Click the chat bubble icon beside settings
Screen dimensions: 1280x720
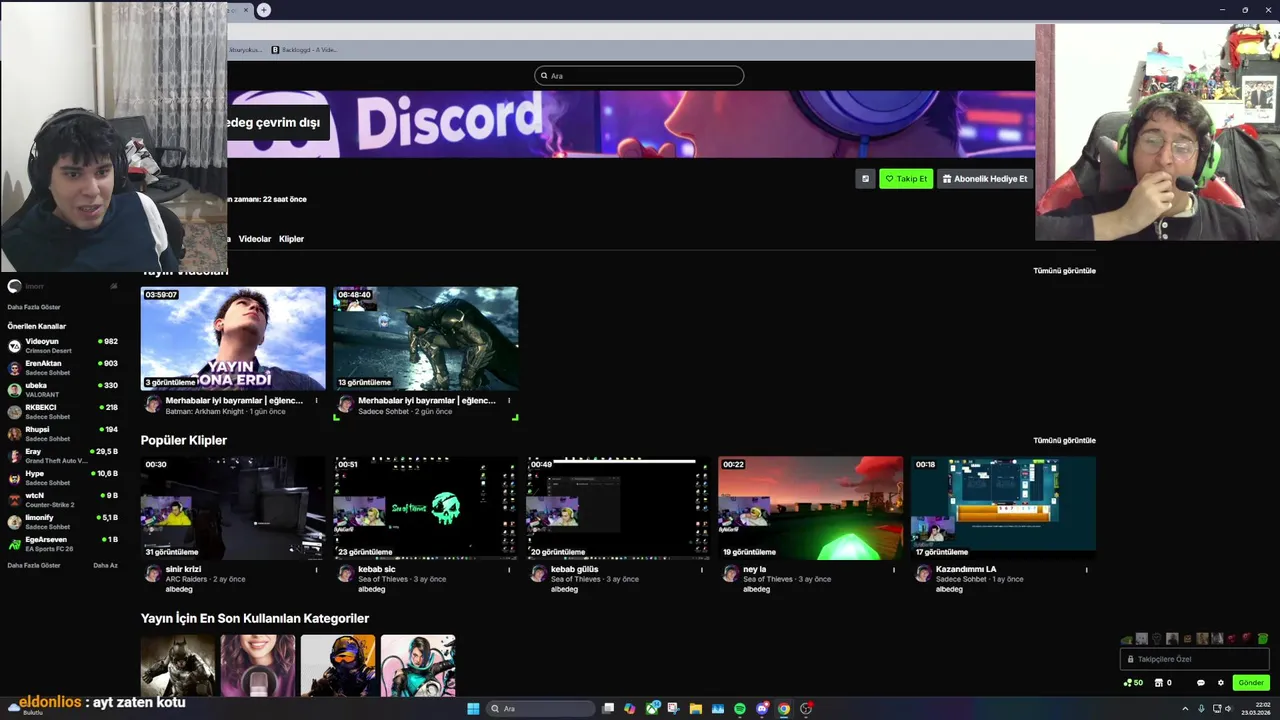pyautogui.click(x=1201, y=683)
